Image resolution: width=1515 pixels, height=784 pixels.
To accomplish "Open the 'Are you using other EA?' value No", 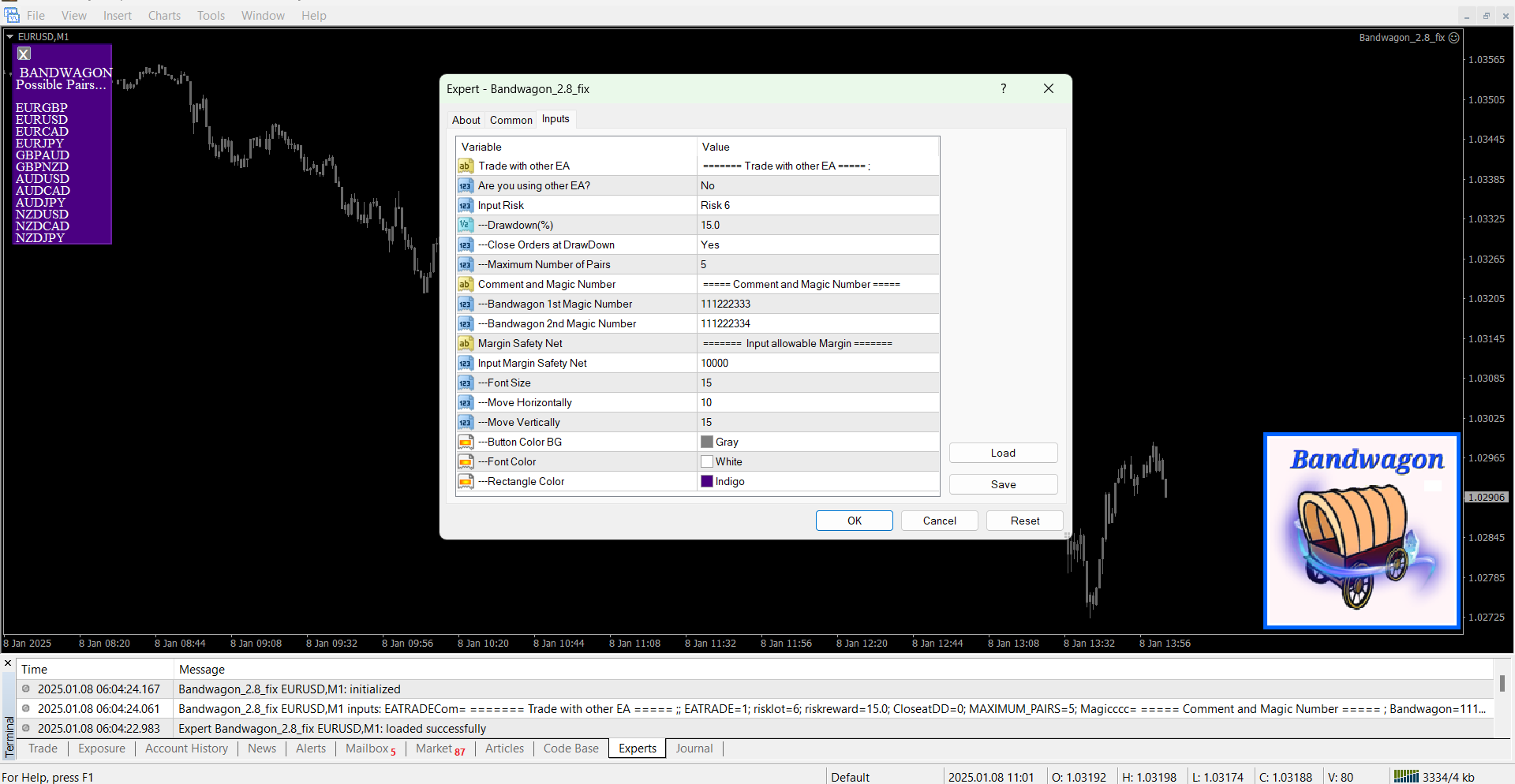I will click(708, 186).
